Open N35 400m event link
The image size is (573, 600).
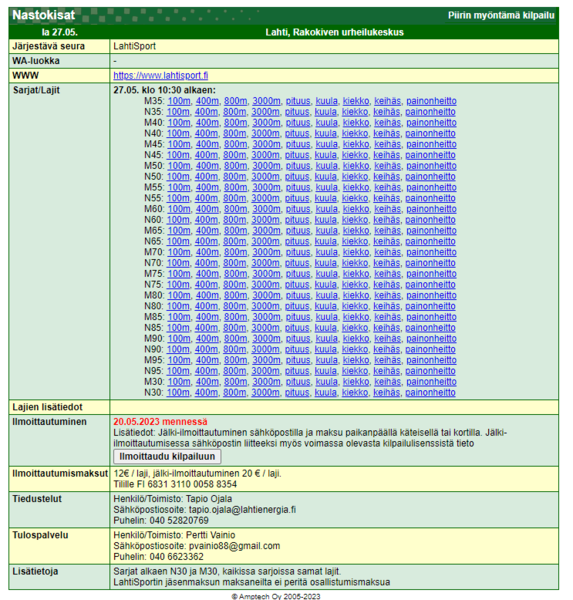206,112
